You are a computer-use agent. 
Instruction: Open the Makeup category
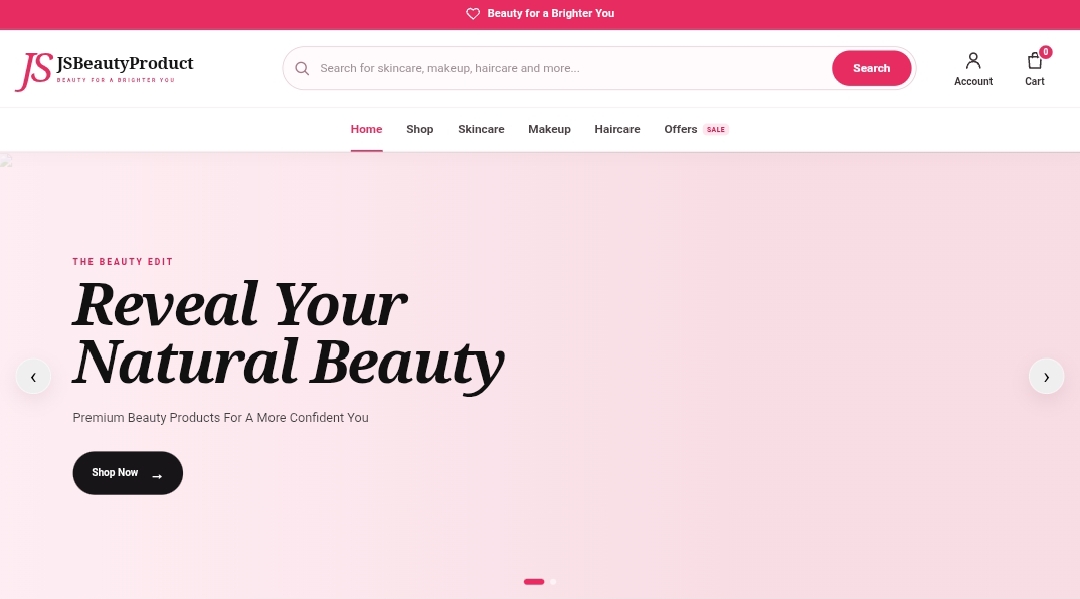549,129
